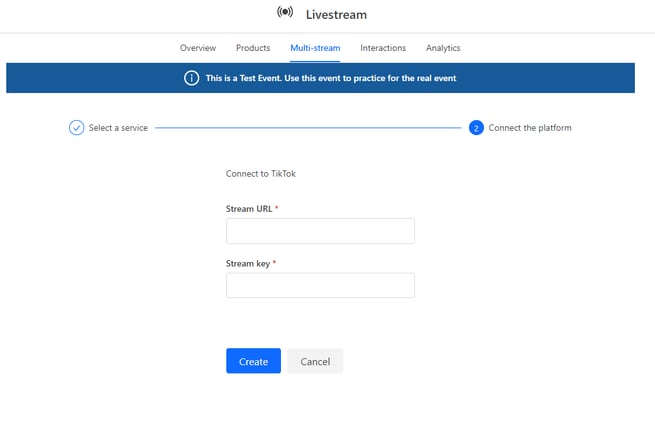Return to the Select a service step
This screenshot has height=423, width=655.
pyautogui.click(x=118, y=128)
